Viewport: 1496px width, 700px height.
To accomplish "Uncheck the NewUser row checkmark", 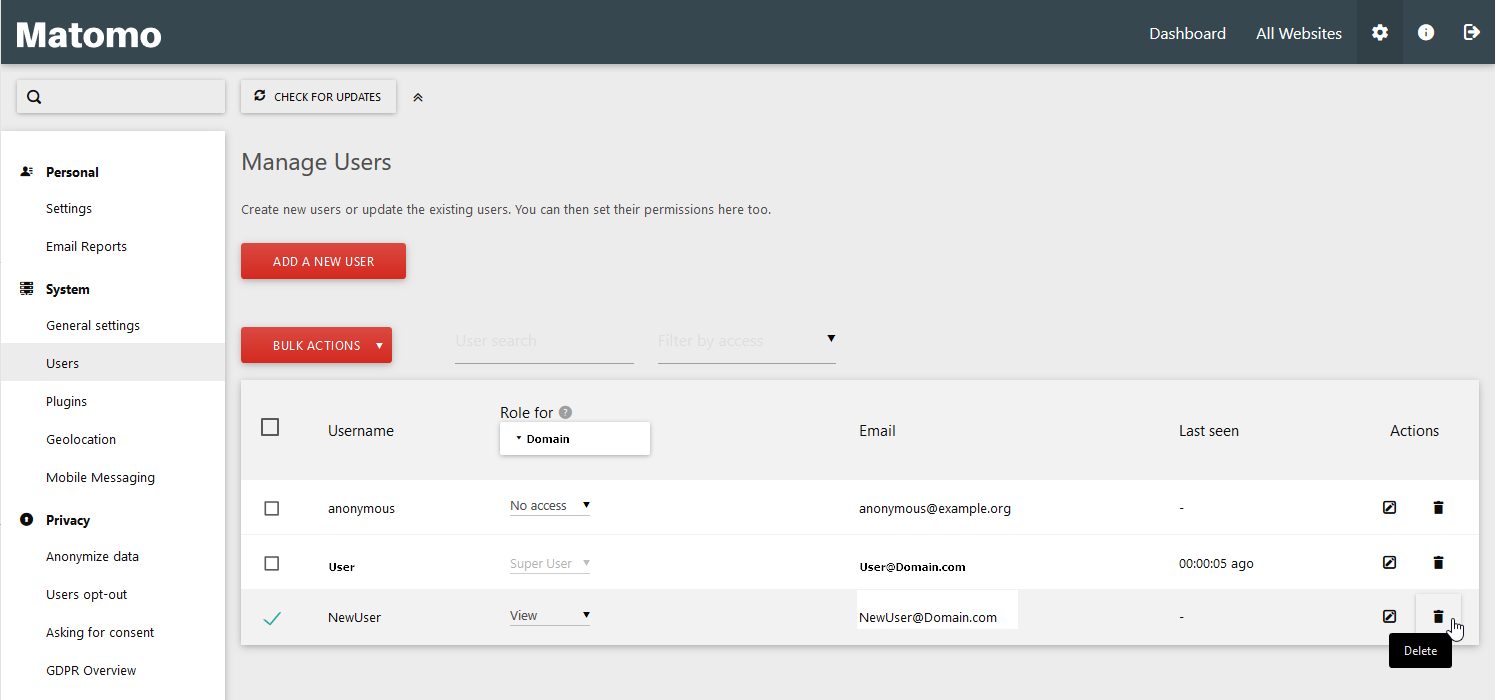I will [x=272, y=618].
